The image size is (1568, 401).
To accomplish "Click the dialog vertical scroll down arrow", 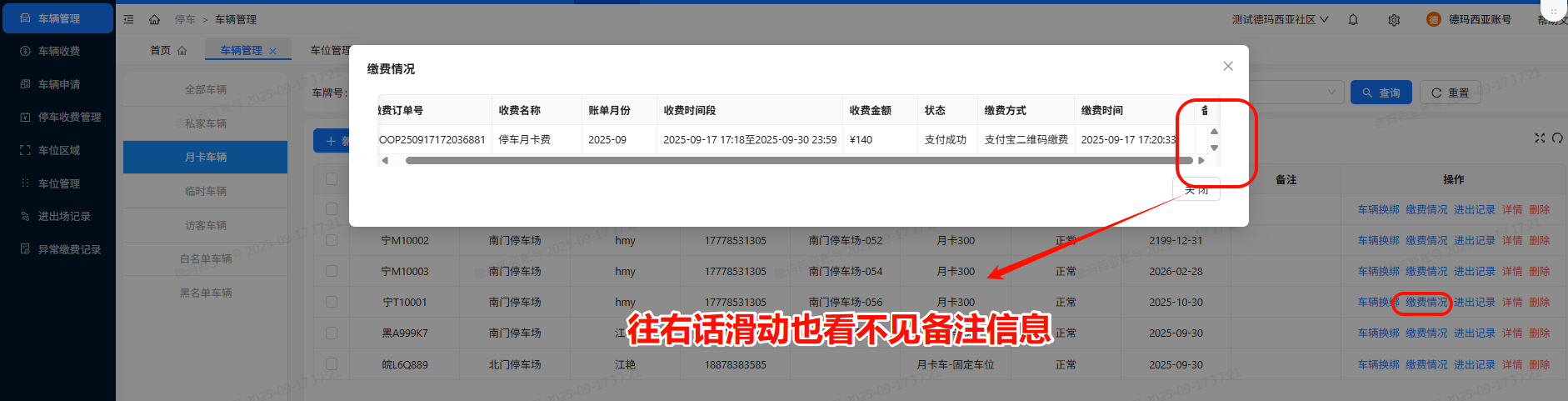I will coord(1214,148).
